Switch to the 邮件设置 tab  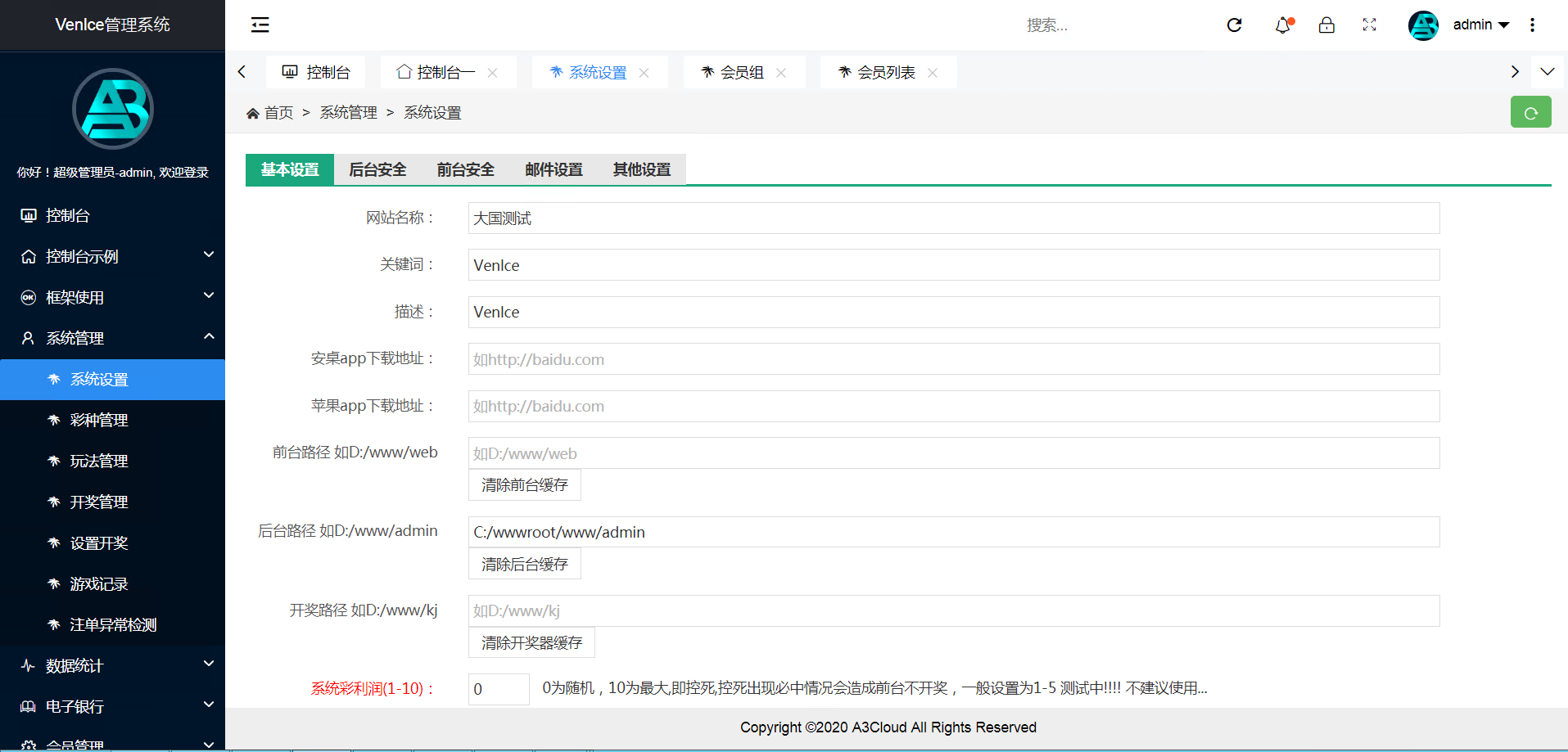pyautogui.click(x=554, y=169)
